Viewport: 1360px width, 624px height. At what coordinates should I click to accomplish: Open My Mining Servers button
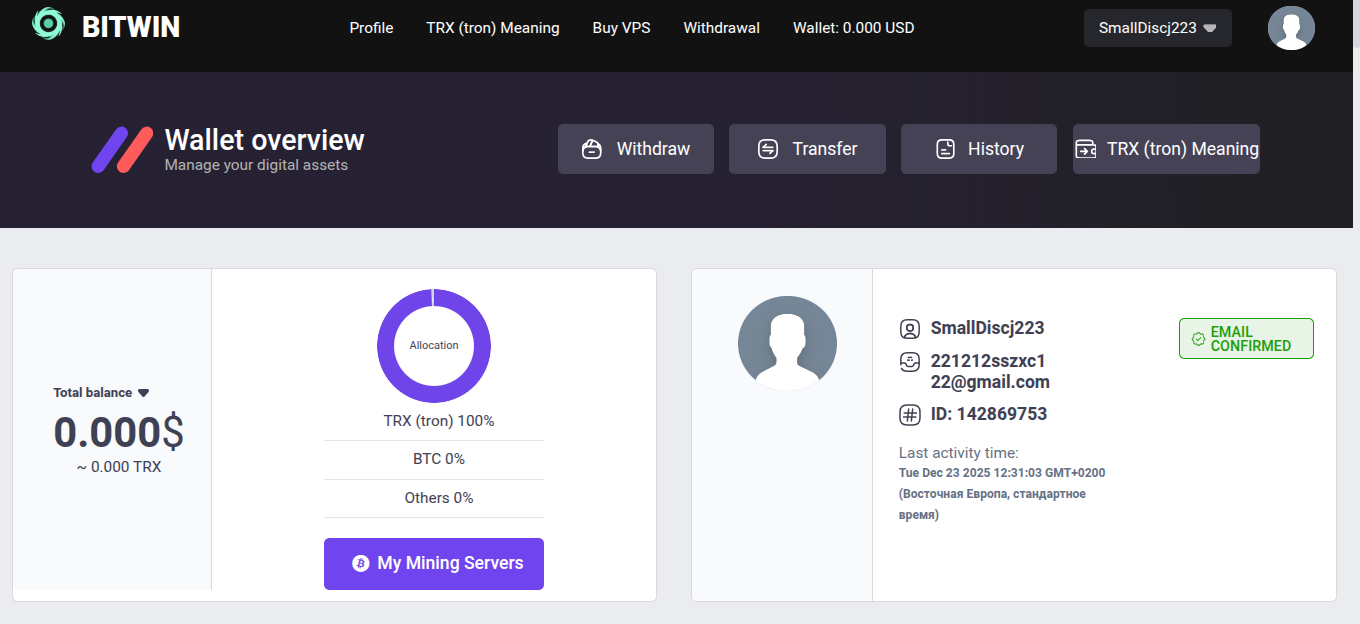(x=434, y=564)
